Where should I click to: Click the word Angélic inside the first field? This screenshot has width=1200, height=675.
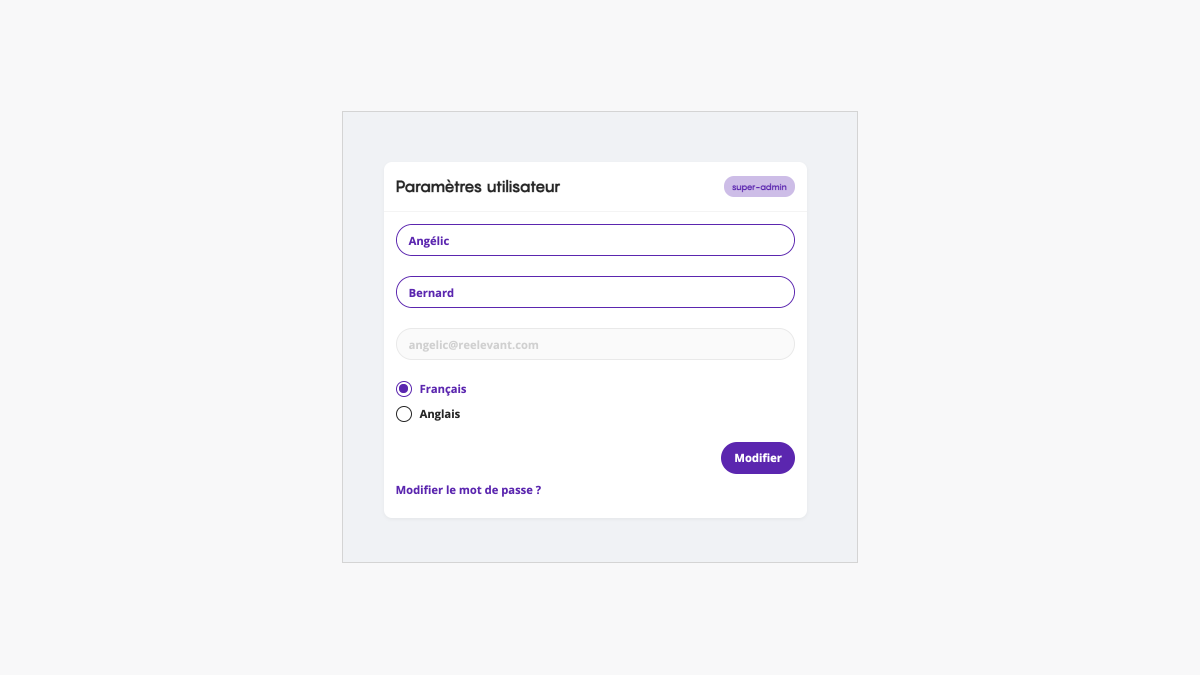pos(429,241)
